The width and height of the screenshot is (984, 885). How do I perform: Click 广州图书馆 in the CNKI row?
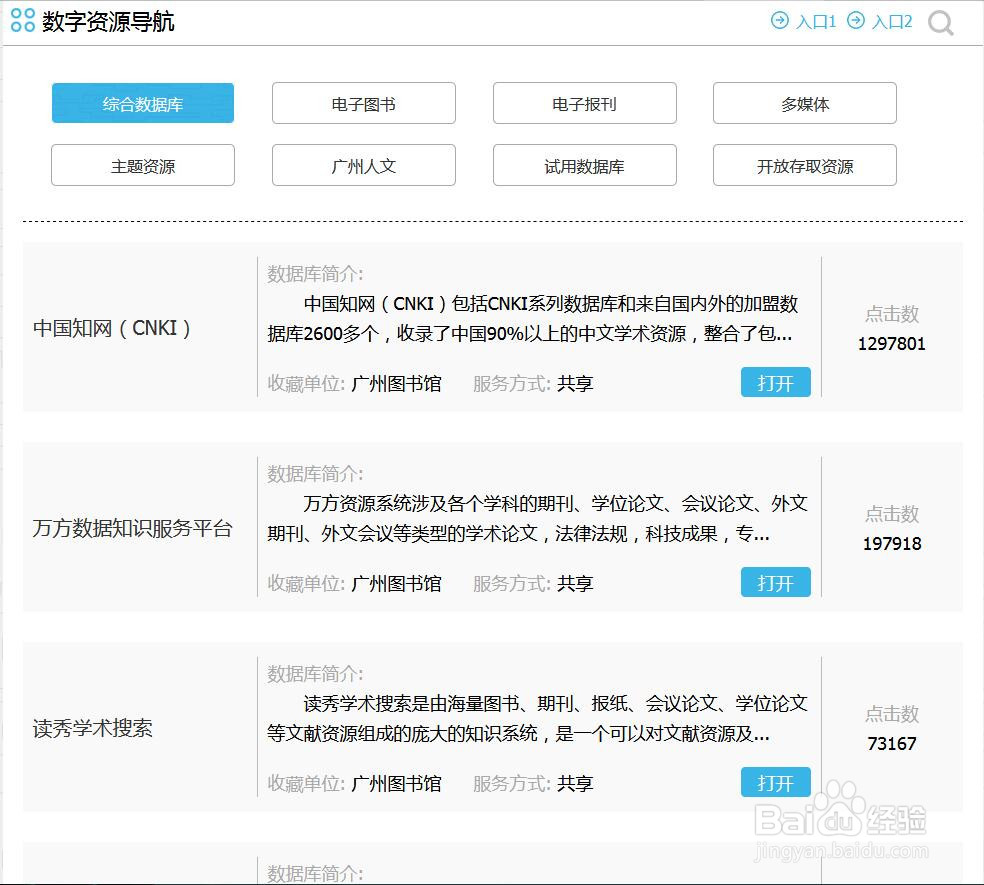pos(396,384)
